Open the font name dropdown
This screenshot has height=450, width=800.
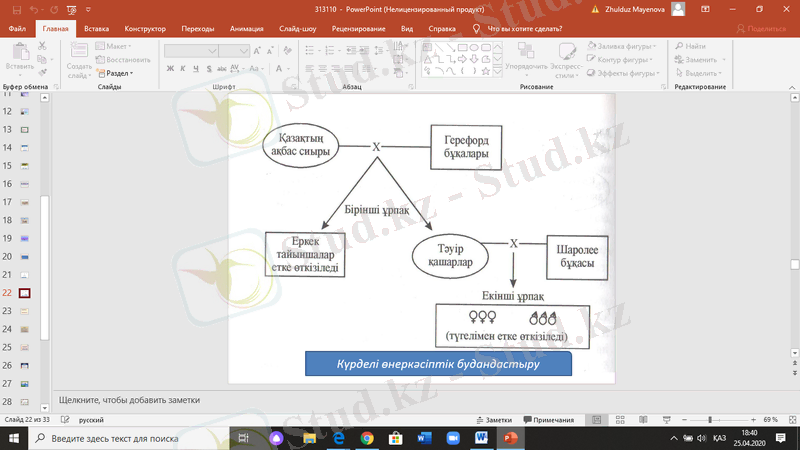[212, 51]
